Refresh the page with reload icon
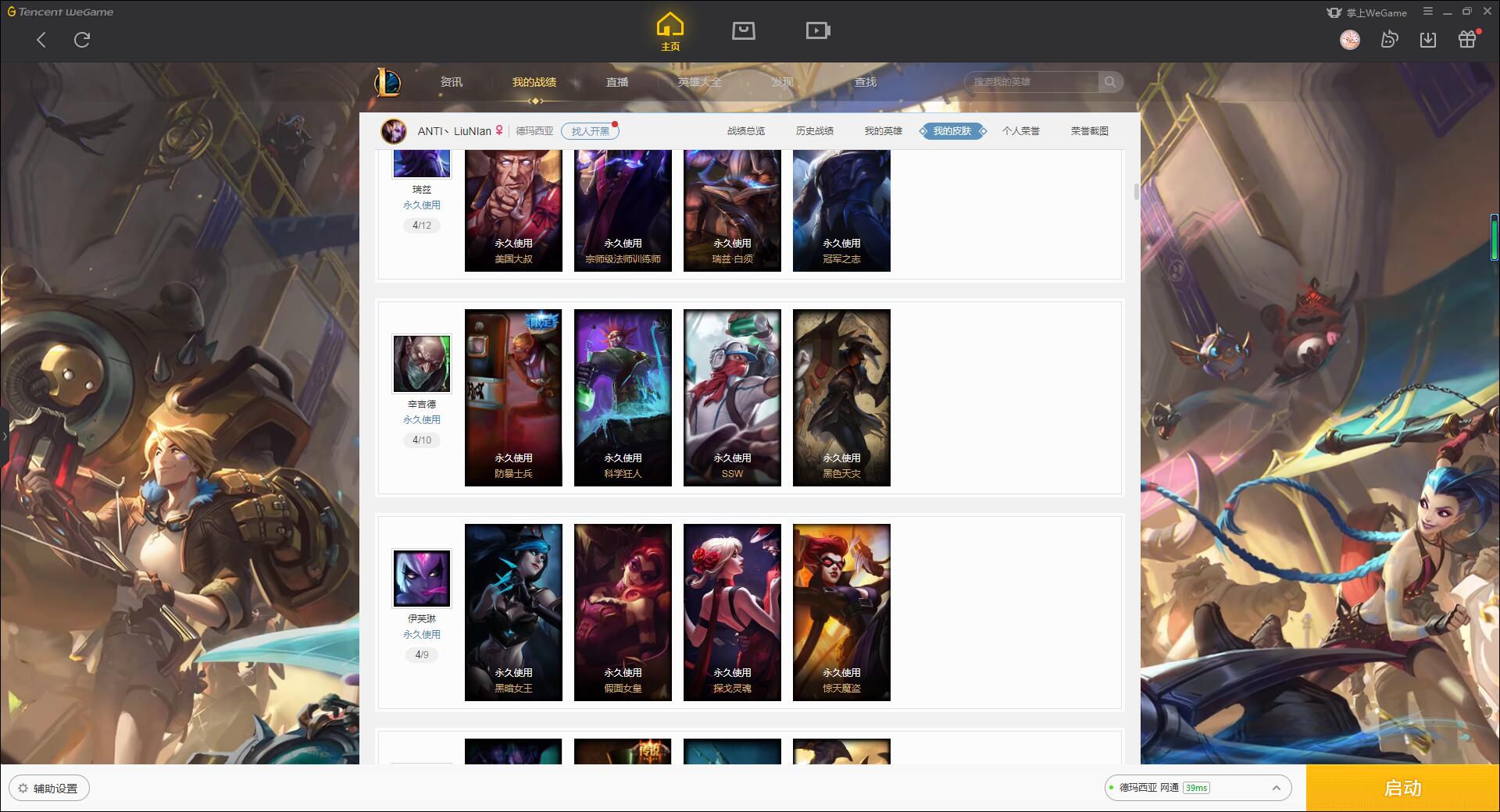This screenshot has width=1500, height=812. (x=82, y=40)
